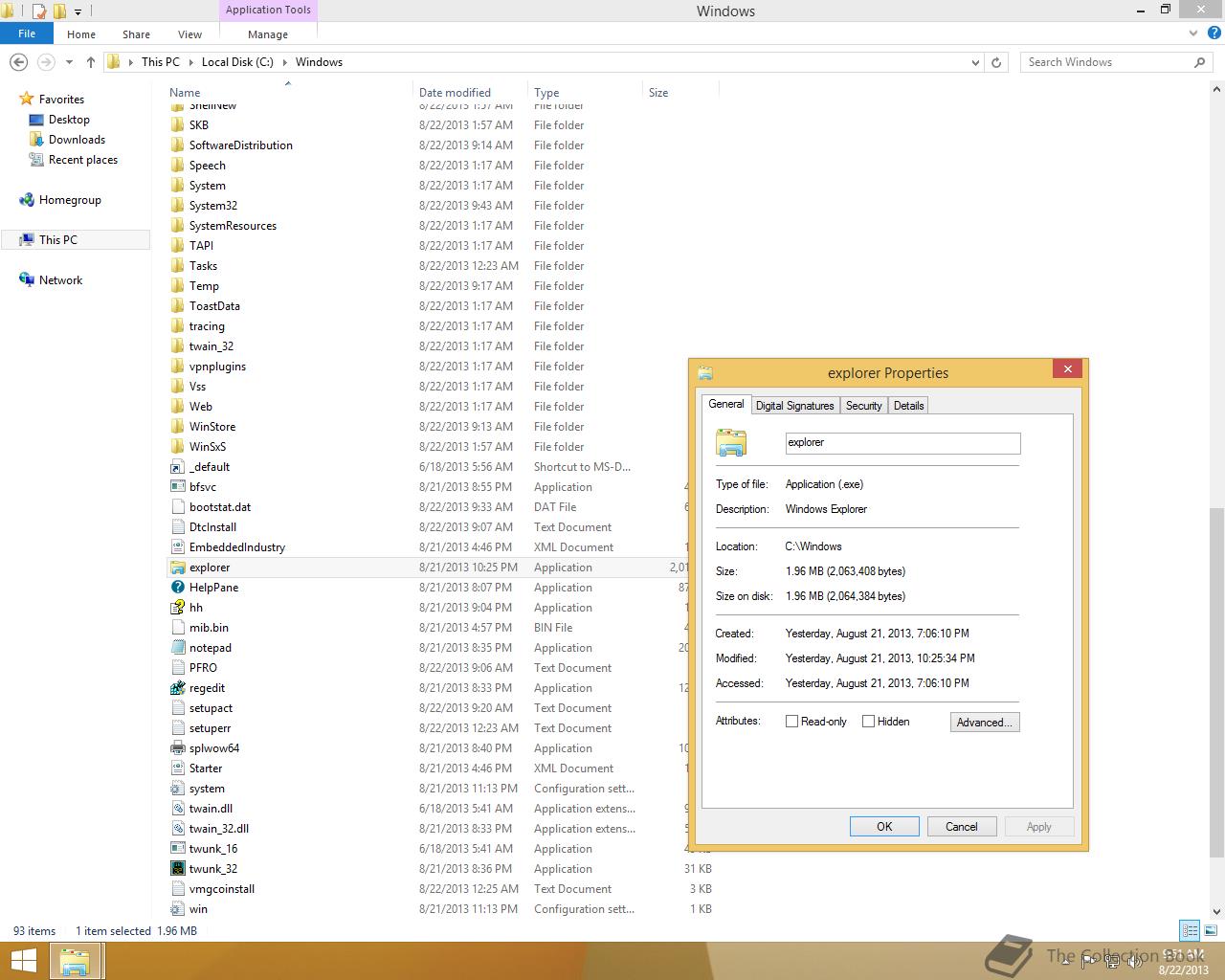The width and height of the screenshot is (1225, 980).
Task: Switch to large icons view in status bar
Action: tap(1211, 930)
